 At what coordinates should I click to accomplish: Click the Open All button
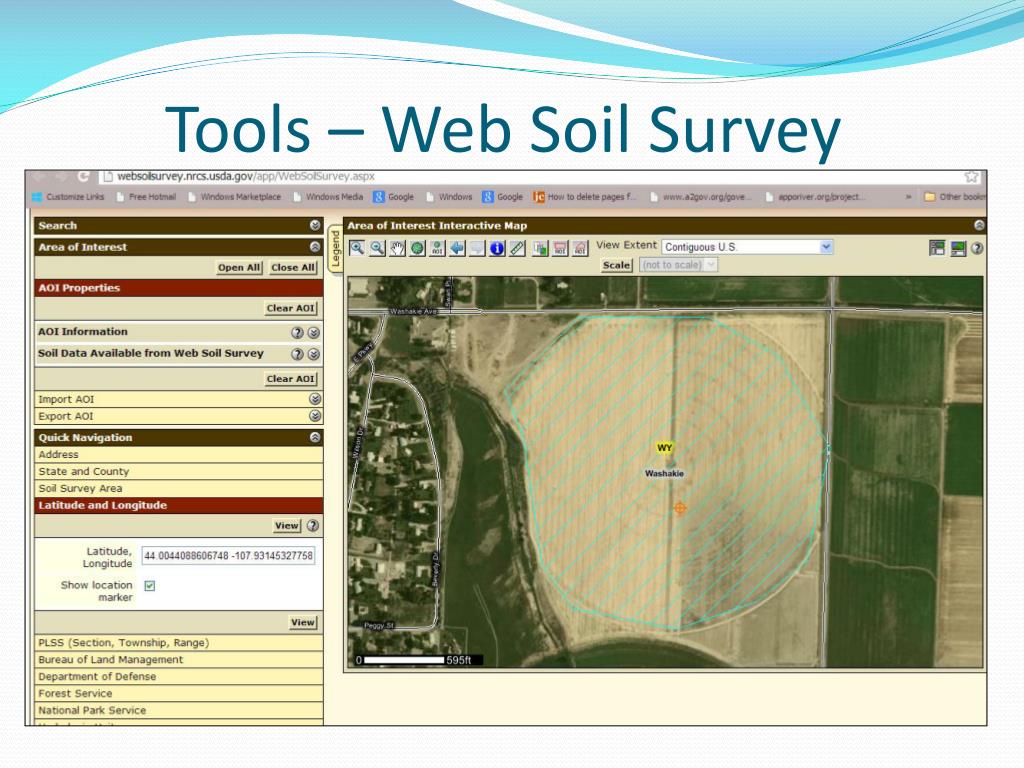tap(239, 267)
